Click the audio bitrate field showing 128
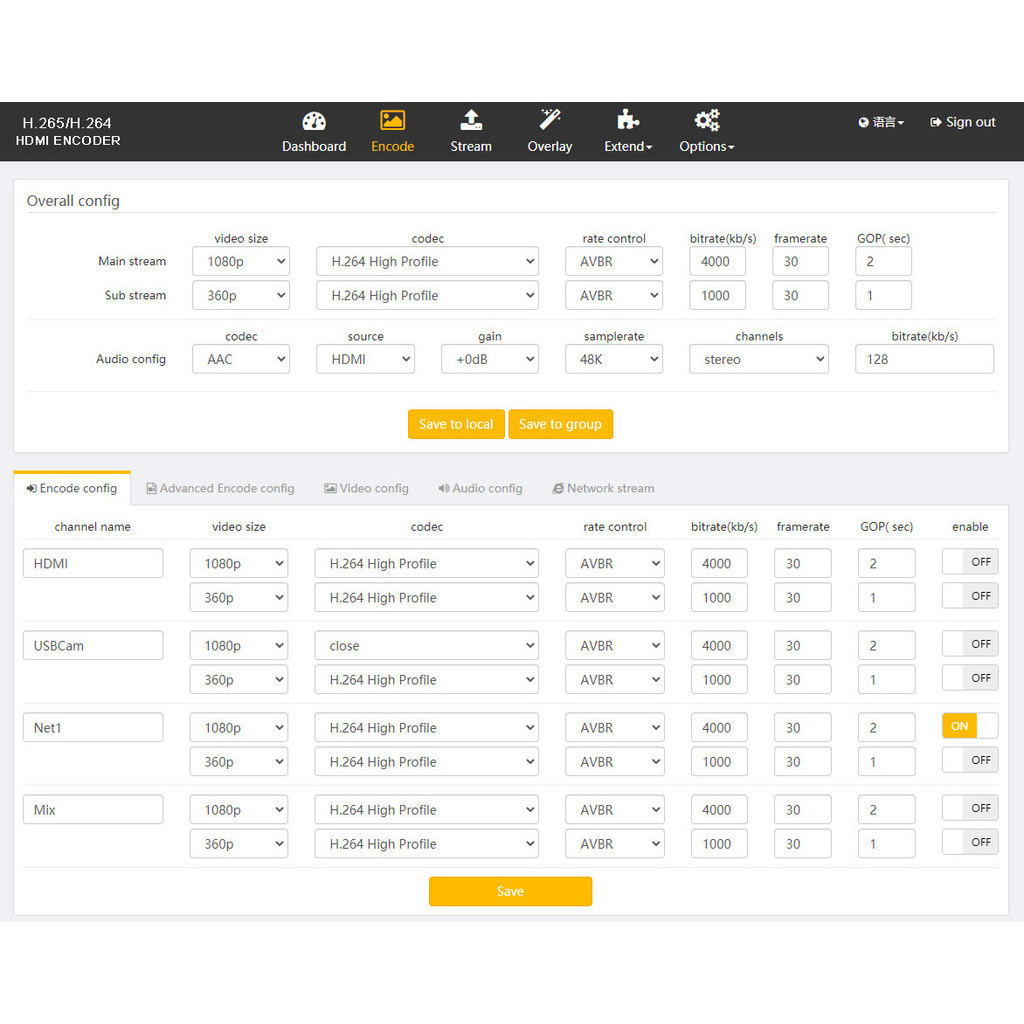 923,359
